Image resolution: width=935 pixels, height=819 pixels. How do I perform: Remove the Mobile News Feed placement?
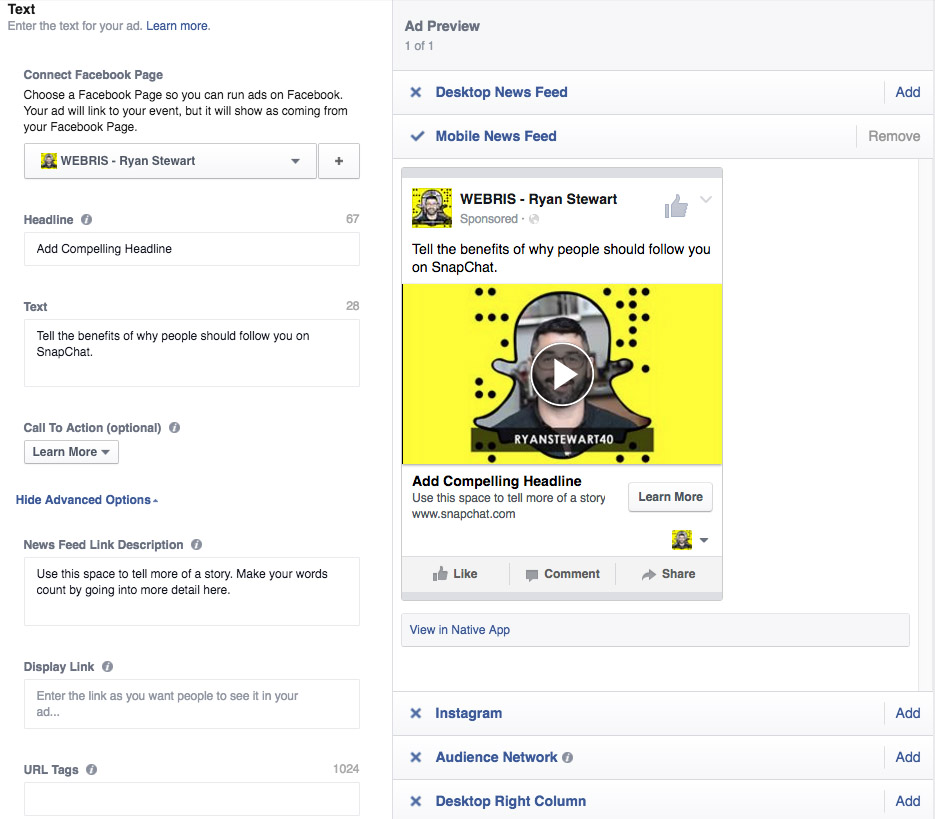[894, 136]
